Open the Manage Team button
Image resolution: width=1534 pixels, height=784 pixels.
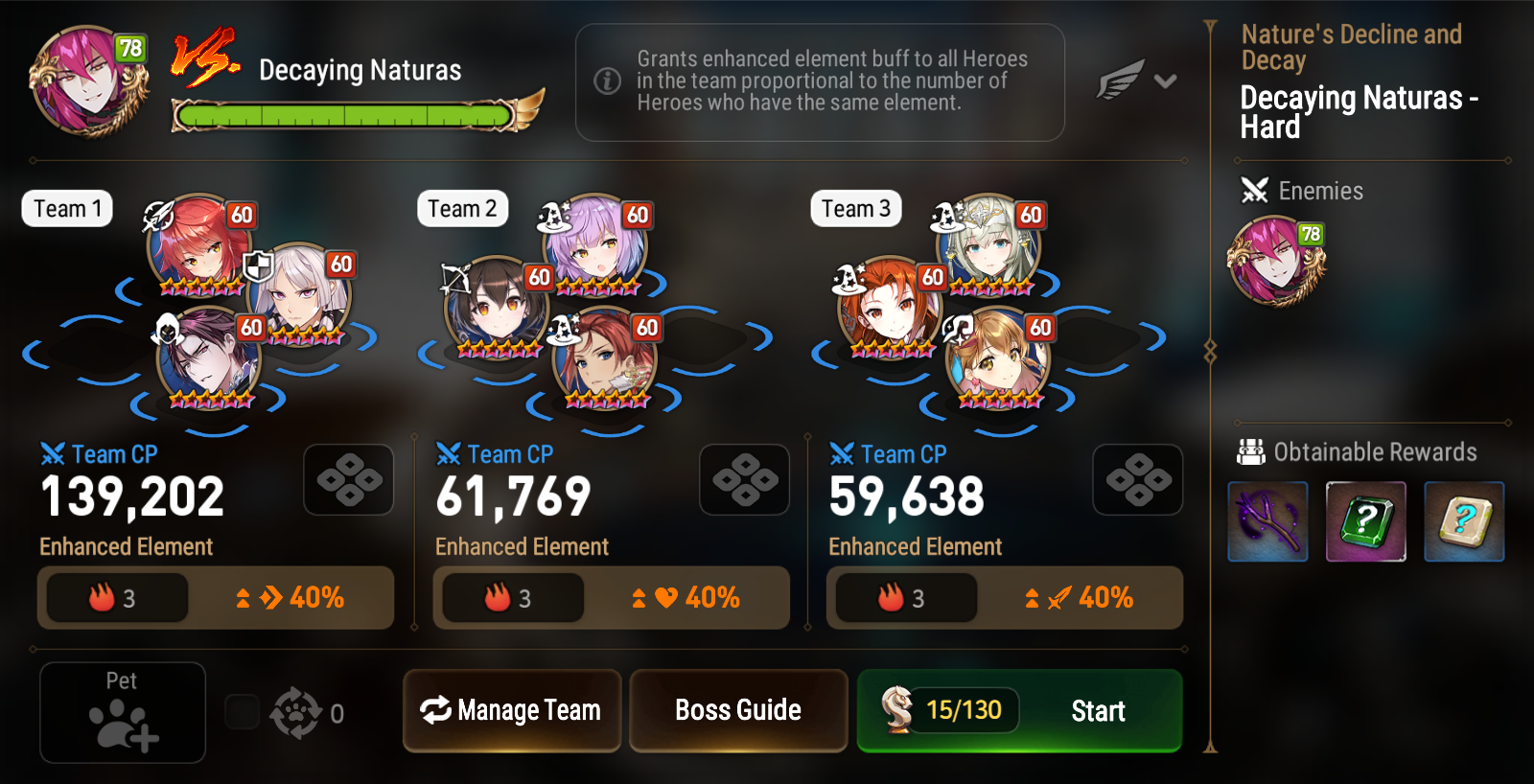coord(512,710)
